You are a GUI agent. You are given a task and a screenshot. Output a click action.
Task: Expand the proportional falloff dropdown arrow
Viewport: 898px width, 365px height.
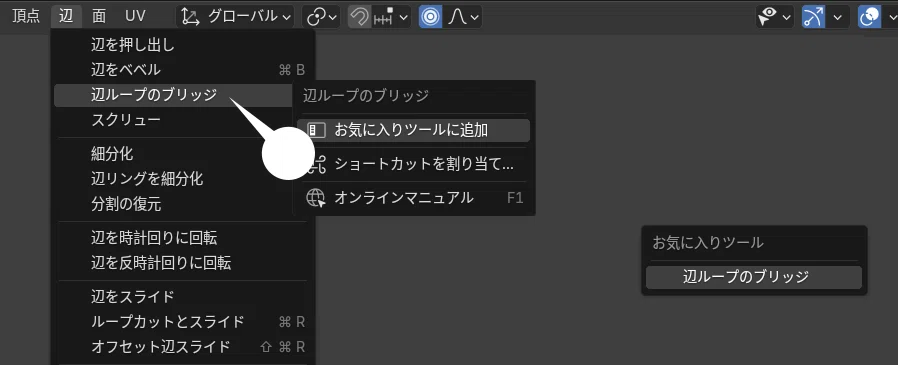[474, 17]
